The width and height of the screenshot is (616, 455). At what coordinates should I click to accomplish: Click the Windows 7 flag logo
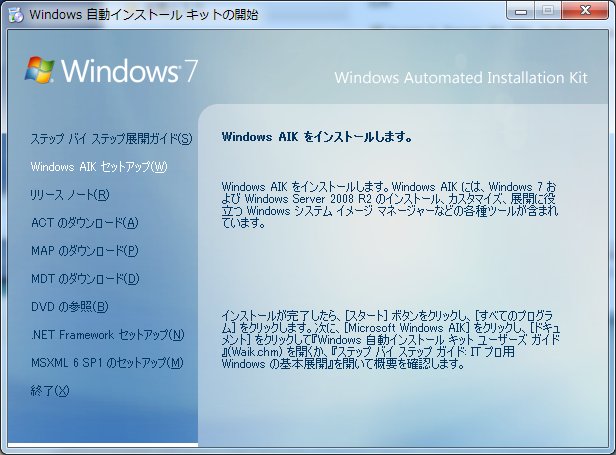[x=39, y=70]
